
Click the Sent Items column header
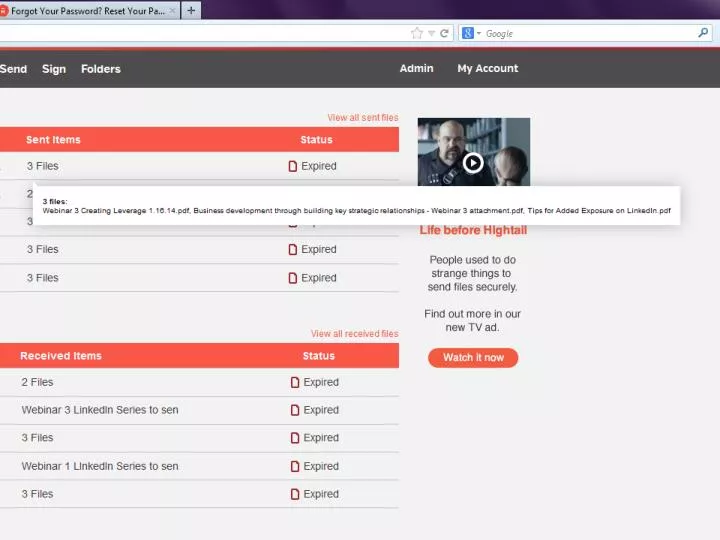coord(53,140)
